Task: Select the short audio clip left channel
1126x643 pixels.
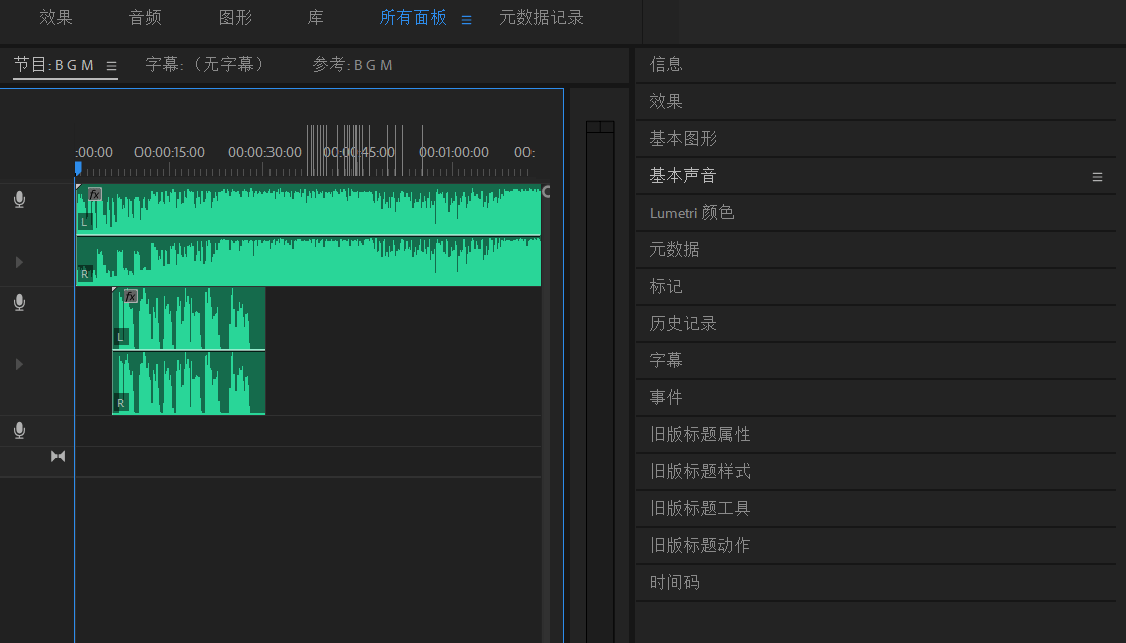Action: point(189,318)
